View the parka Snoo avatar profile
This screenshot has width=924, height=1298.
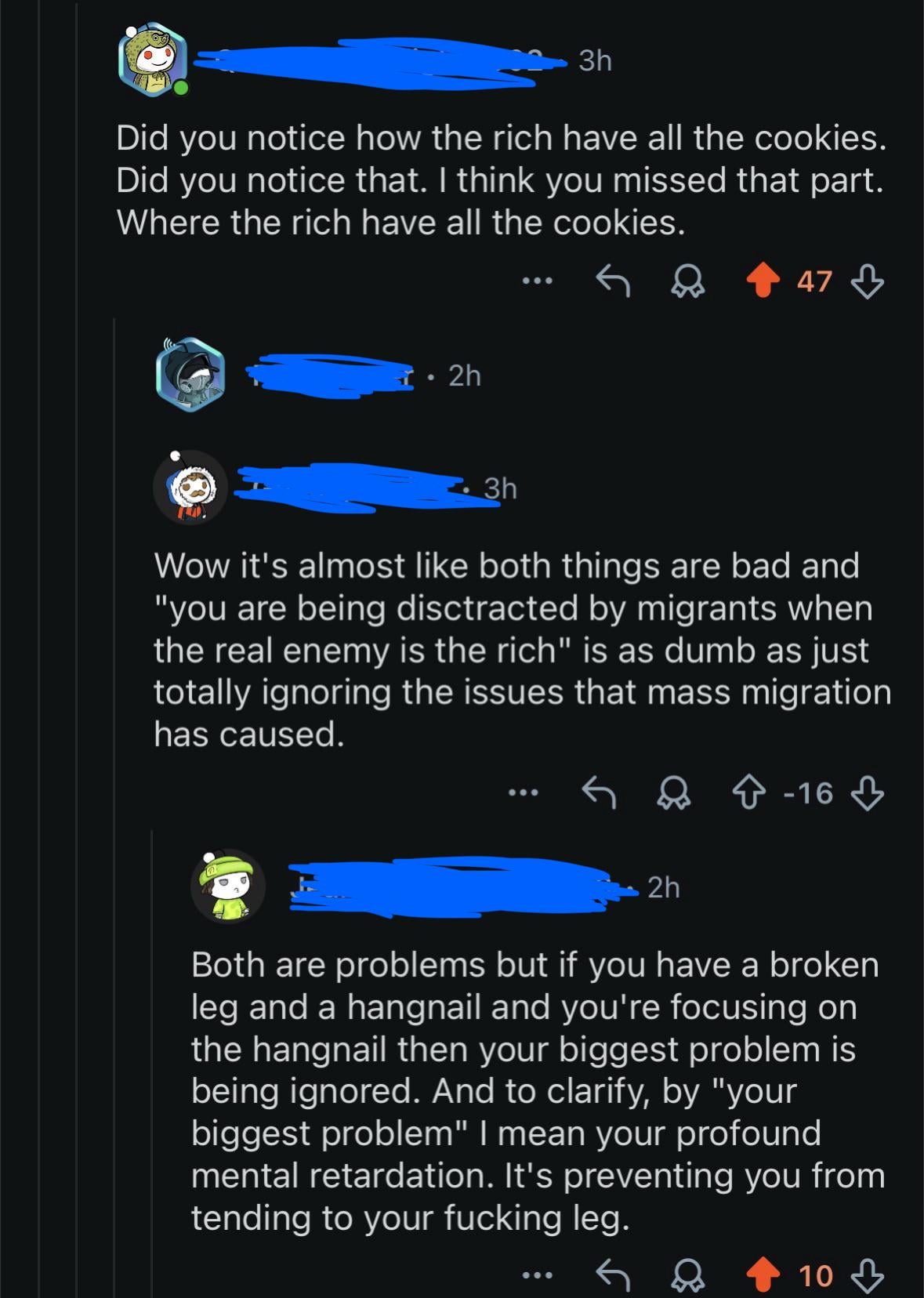190,488
